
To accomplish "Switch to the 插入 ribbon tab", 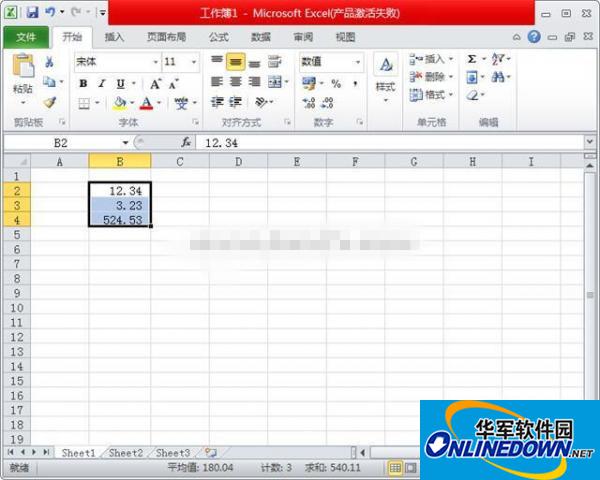I will [114, 37].
